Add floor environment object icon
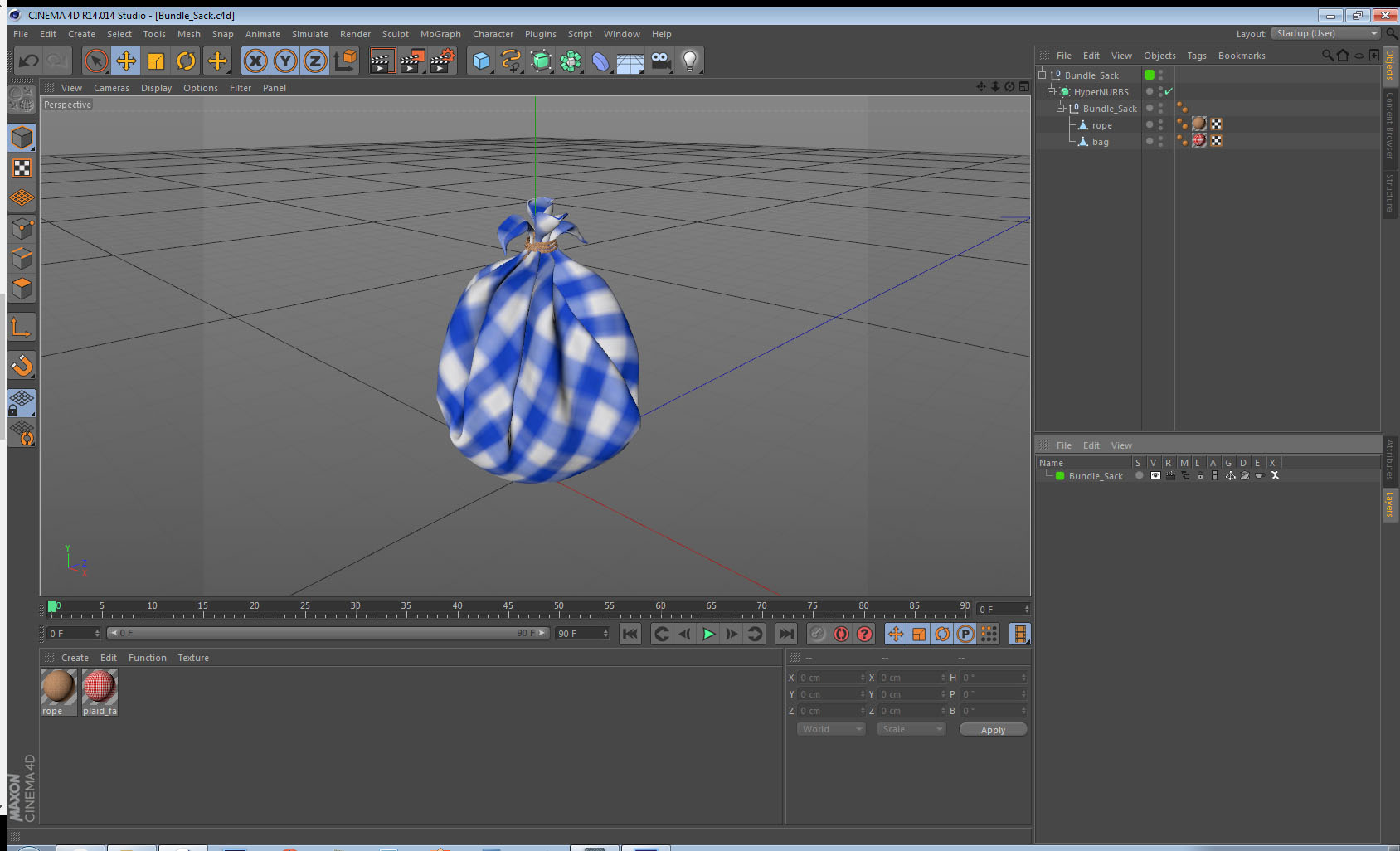The height and width of the screenshot is (851, 1400). (630, 61)
